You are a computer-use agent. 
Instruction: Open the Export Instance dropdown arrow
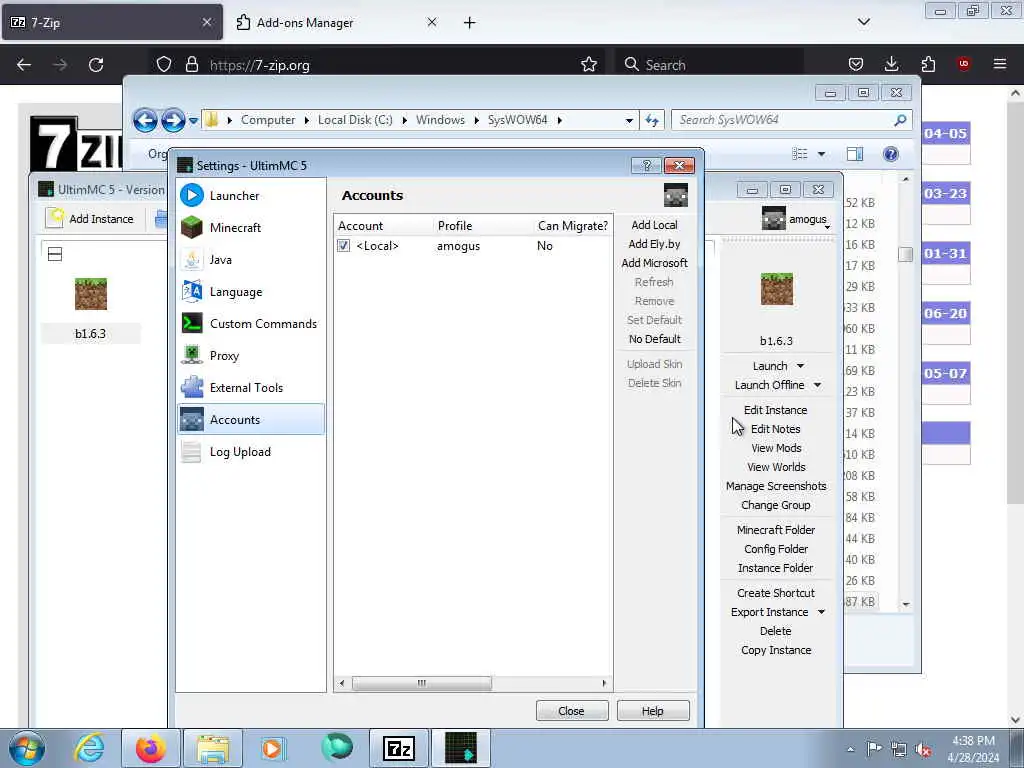coord(821,612)
